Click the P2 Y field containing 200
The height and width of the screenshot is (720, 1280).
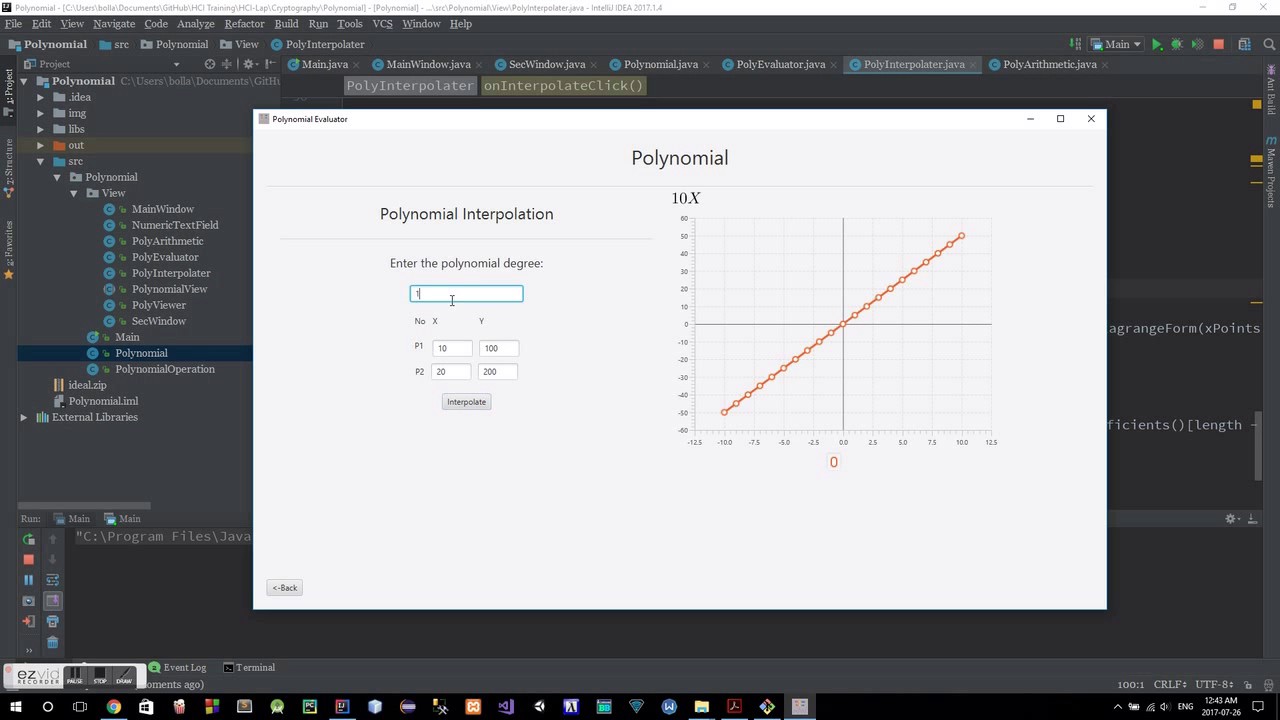coord(498,372)
